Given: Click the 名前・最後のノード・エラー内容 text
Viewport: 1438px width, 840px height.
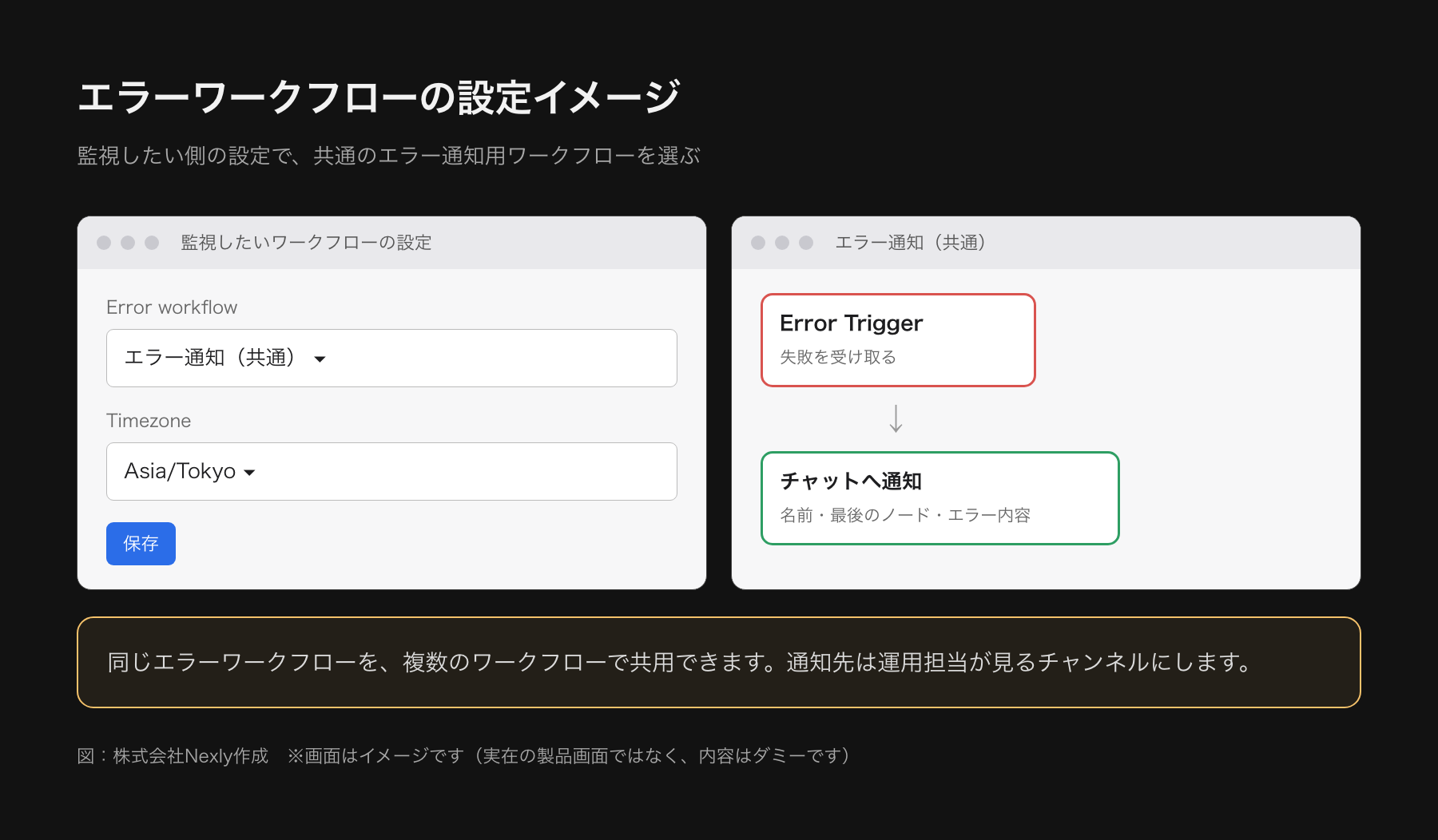Looking at the screenshot, I should (905, 515).
